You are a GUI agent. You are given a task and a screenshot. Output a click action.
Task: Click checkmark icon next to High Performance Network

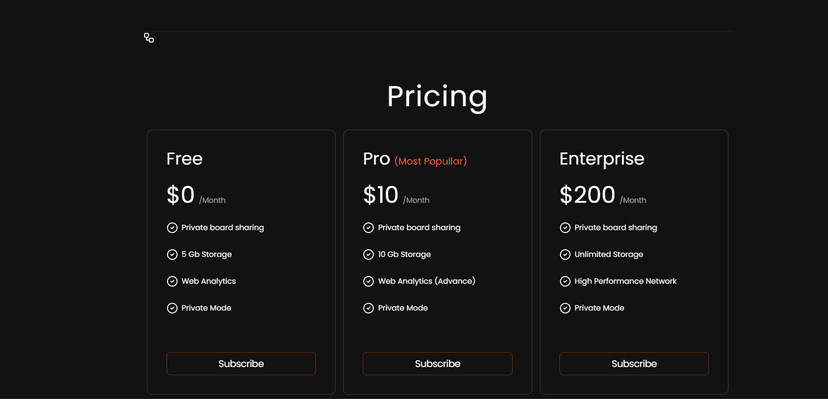[x=565, y=281]
